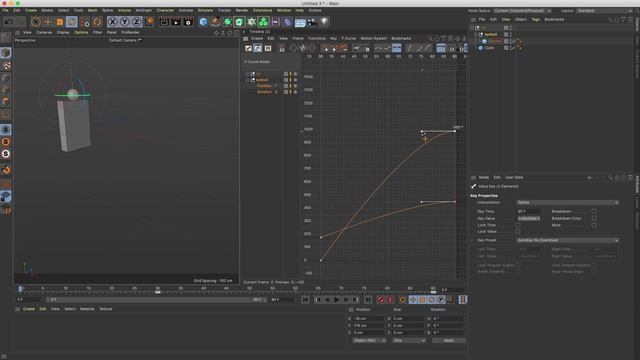Toggle Y axis lock
640x360 pixels.
click(124, 22)
